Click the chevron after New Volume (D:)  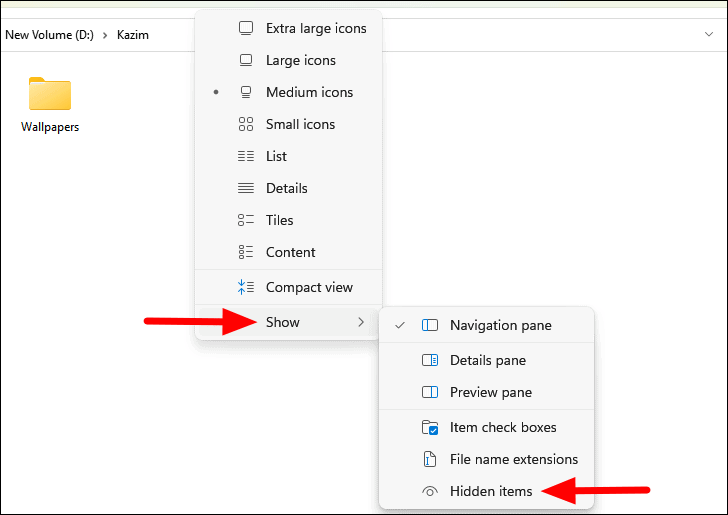(x=103, y=34)
